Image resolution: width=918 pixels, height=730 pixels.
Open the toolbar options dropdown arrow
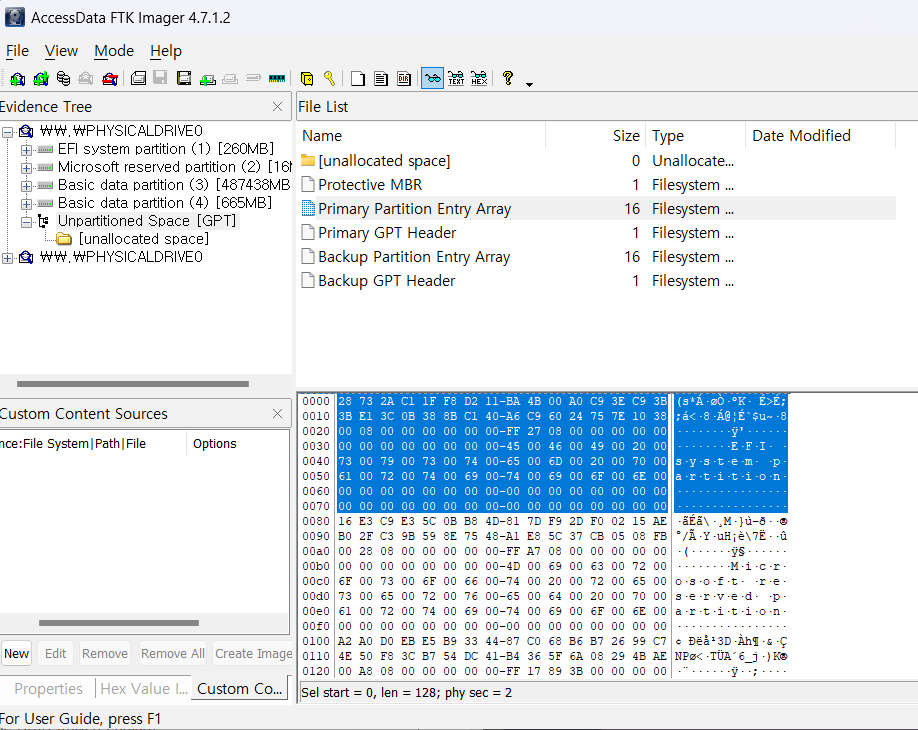click(529, 84)
